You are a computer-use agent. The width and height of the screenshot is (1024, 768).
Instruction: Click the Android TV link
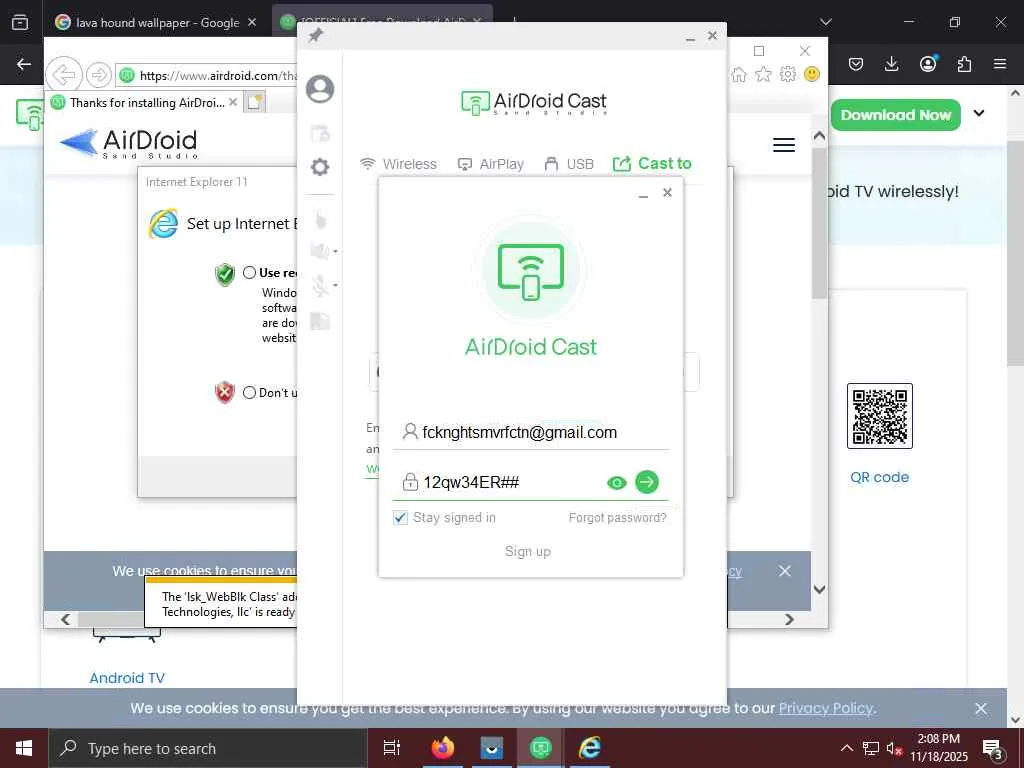point(127,678)
